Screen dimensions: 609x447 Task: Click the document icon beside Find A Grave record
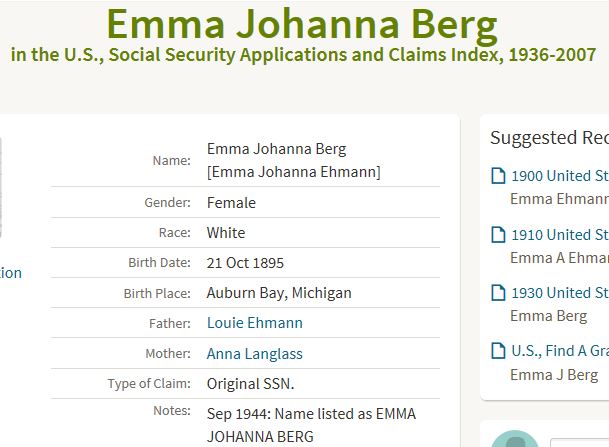pos(498,351)
